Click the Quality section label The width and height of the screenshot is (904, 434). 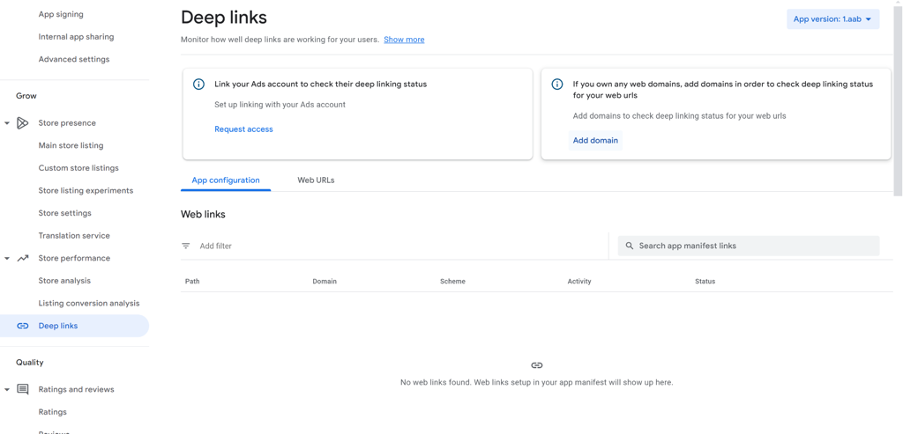[x=29, y=363]
